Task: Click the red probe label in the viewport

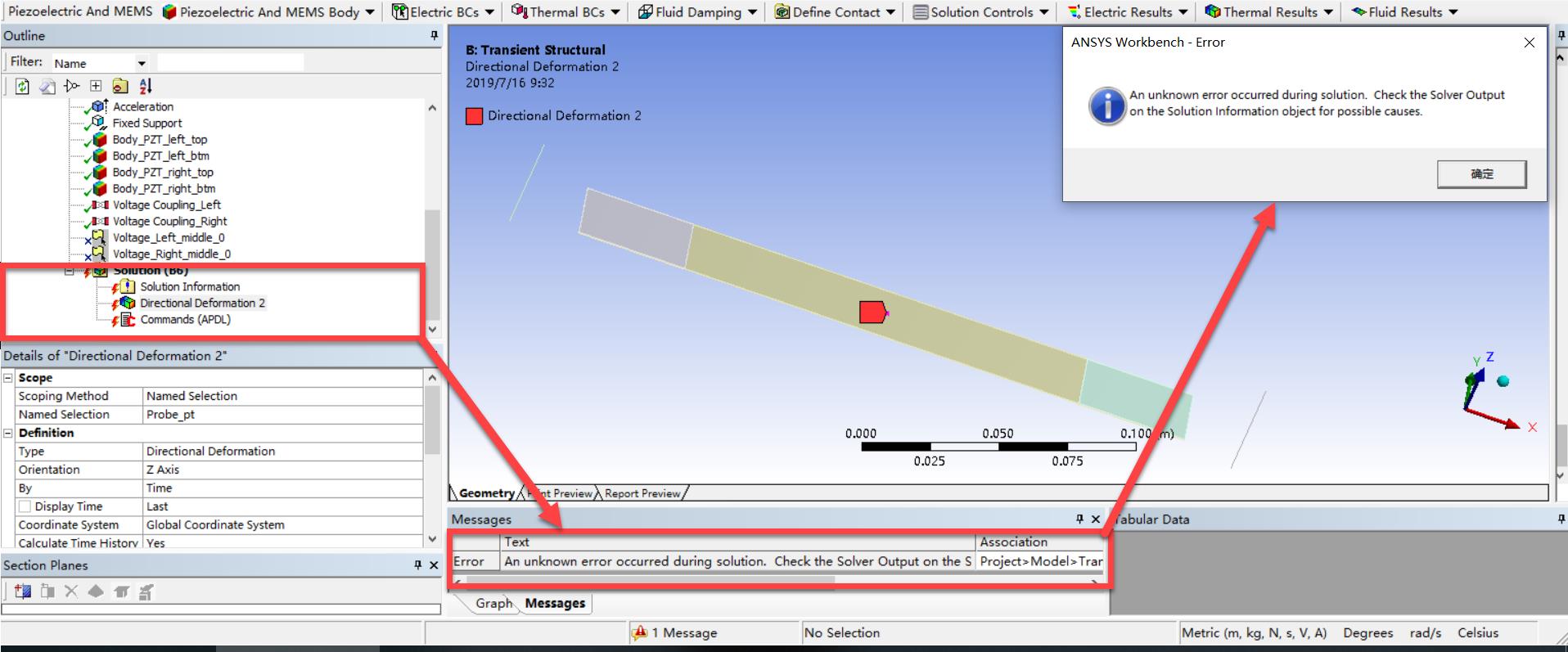Action: pyautogui.click(x=872, y=312)
